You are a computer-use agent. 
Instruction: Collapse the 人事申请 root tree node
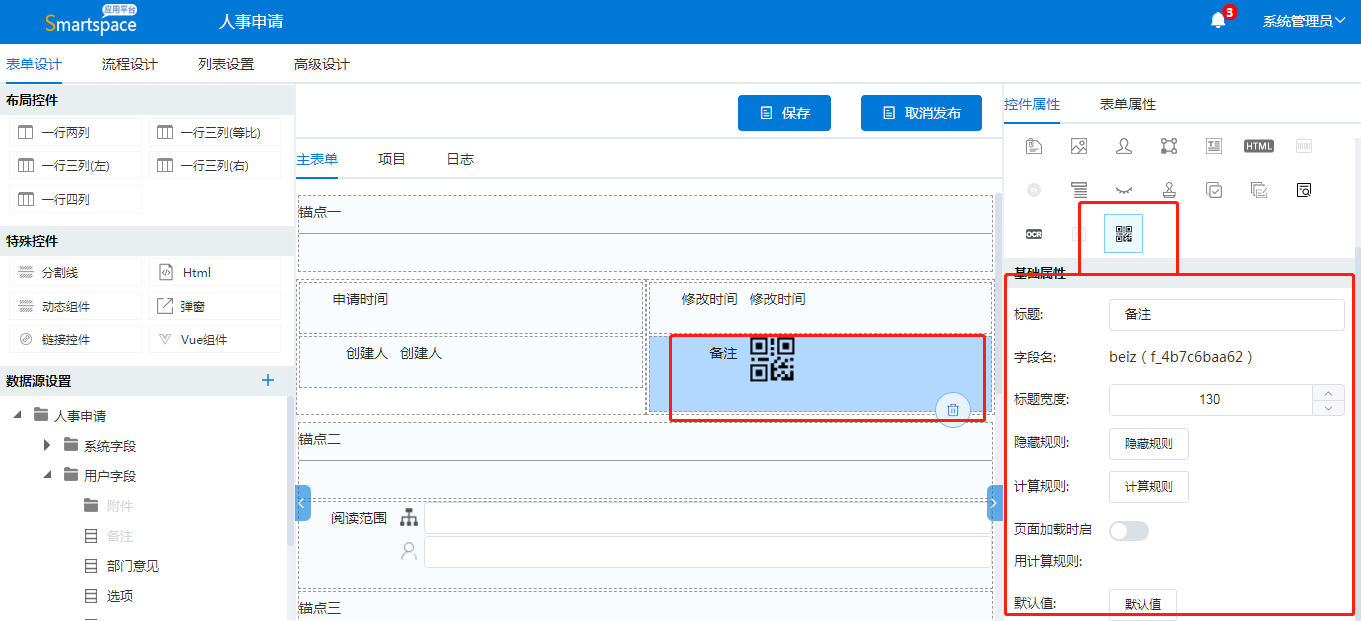[x=18, y=415]
